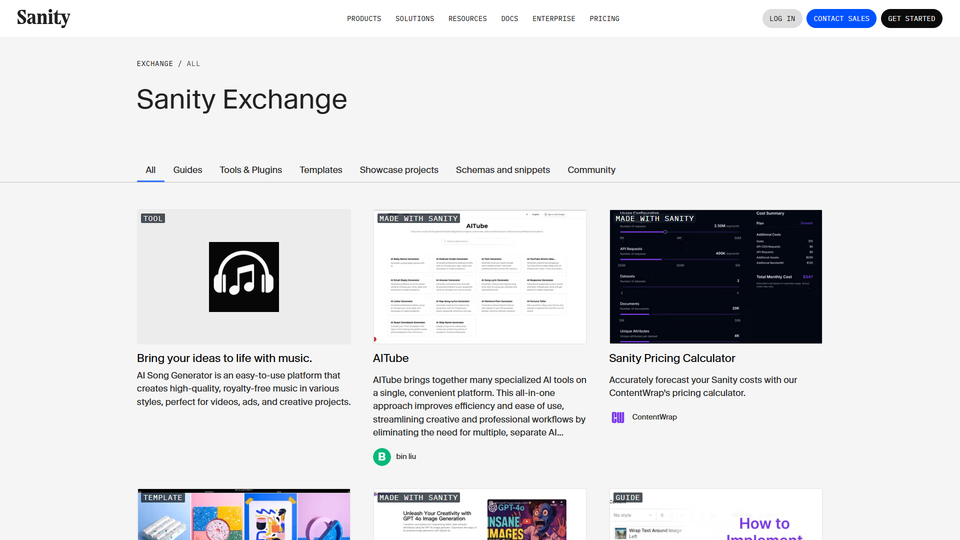Viewport: 960px width, 540px height.
Task: Open 'Bring your ideas to life with music' title
Action: click(224, 358)
